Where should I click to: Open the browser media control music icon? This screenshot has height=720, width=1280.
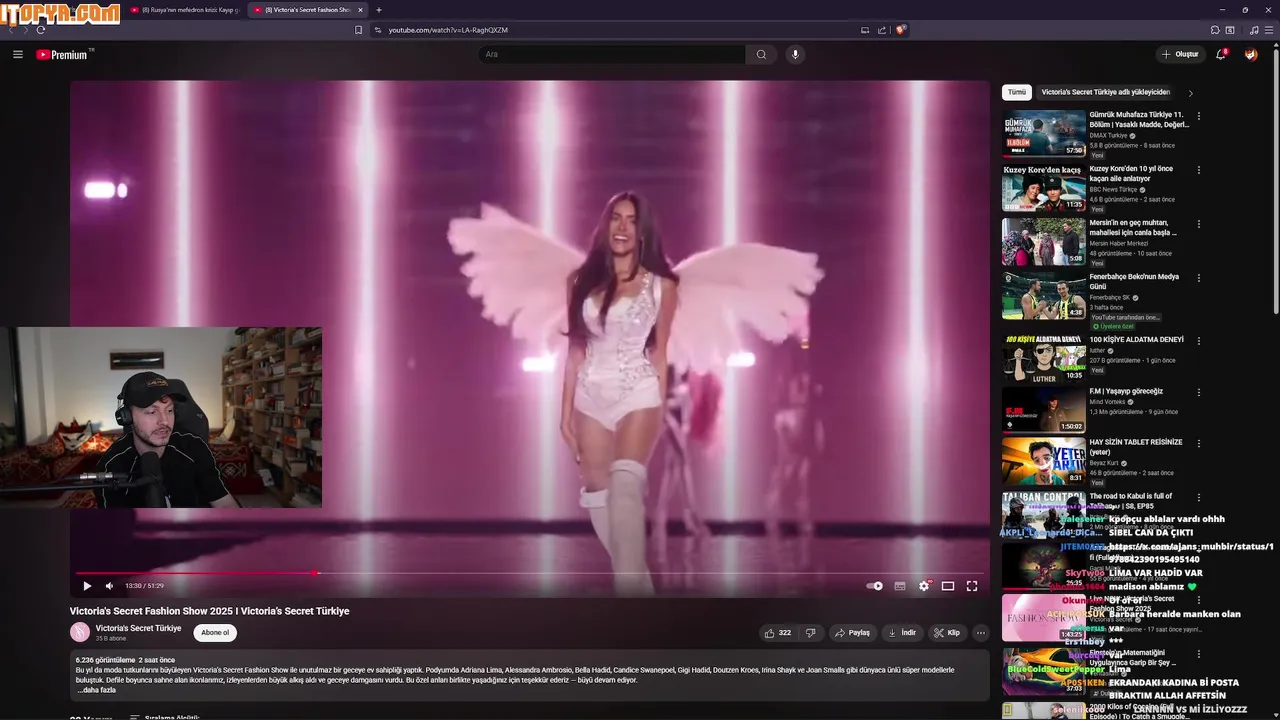(x=1254, y=30)
